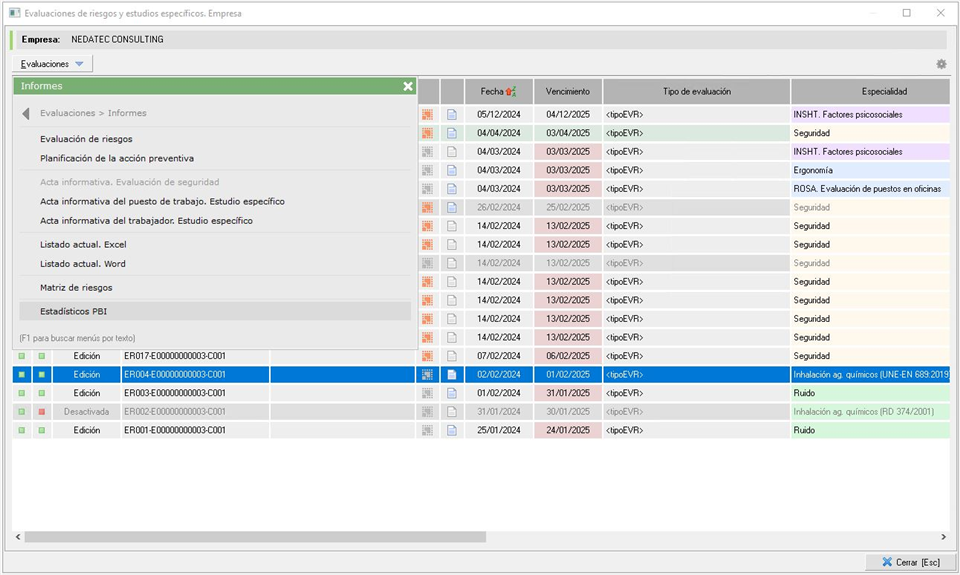The height and width of the screenshot is (575, 960).
Task: Click the sort icon in the Fecha header
Action: 512,92
